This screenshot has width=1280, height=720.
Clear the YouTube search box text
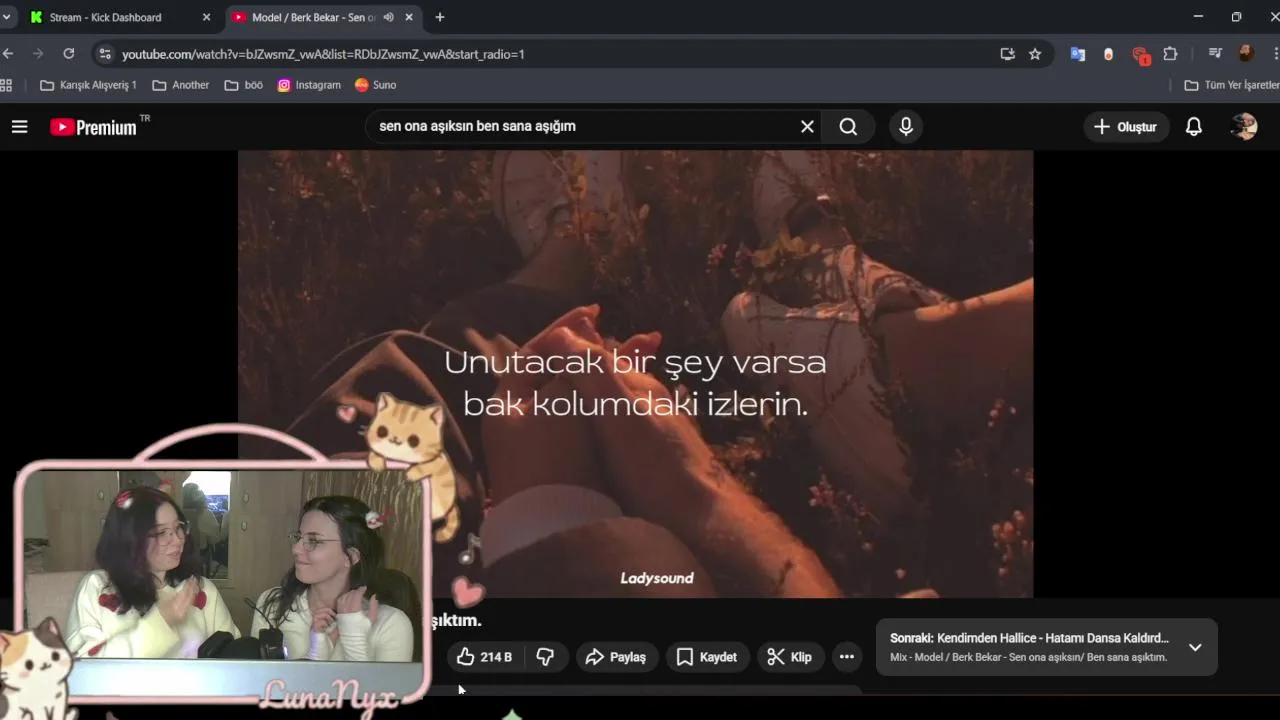807,126
